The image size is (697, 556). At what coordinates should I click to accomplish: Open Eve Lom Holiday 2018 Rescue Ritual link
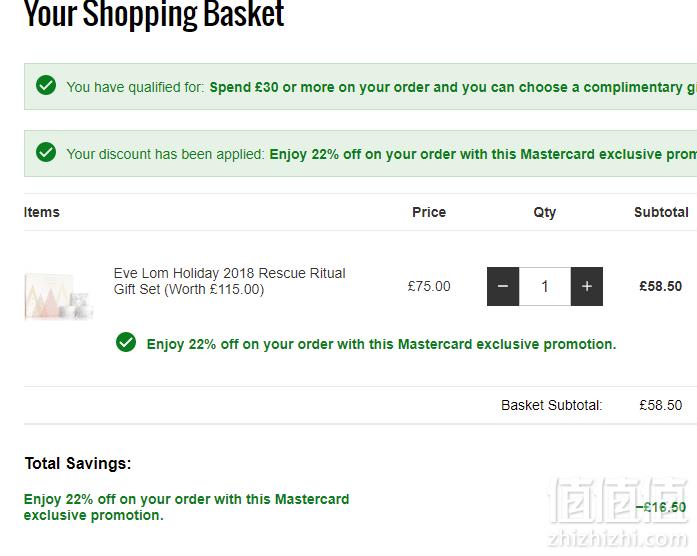[x=229, y=281]
